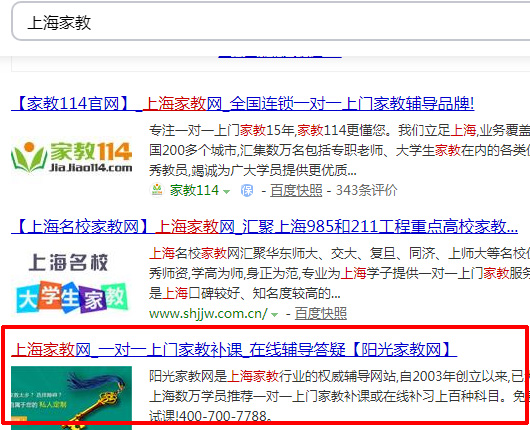530x430 pixels.
Task: Open the 家教114官网 result title link
Action: tap(242, 103)
